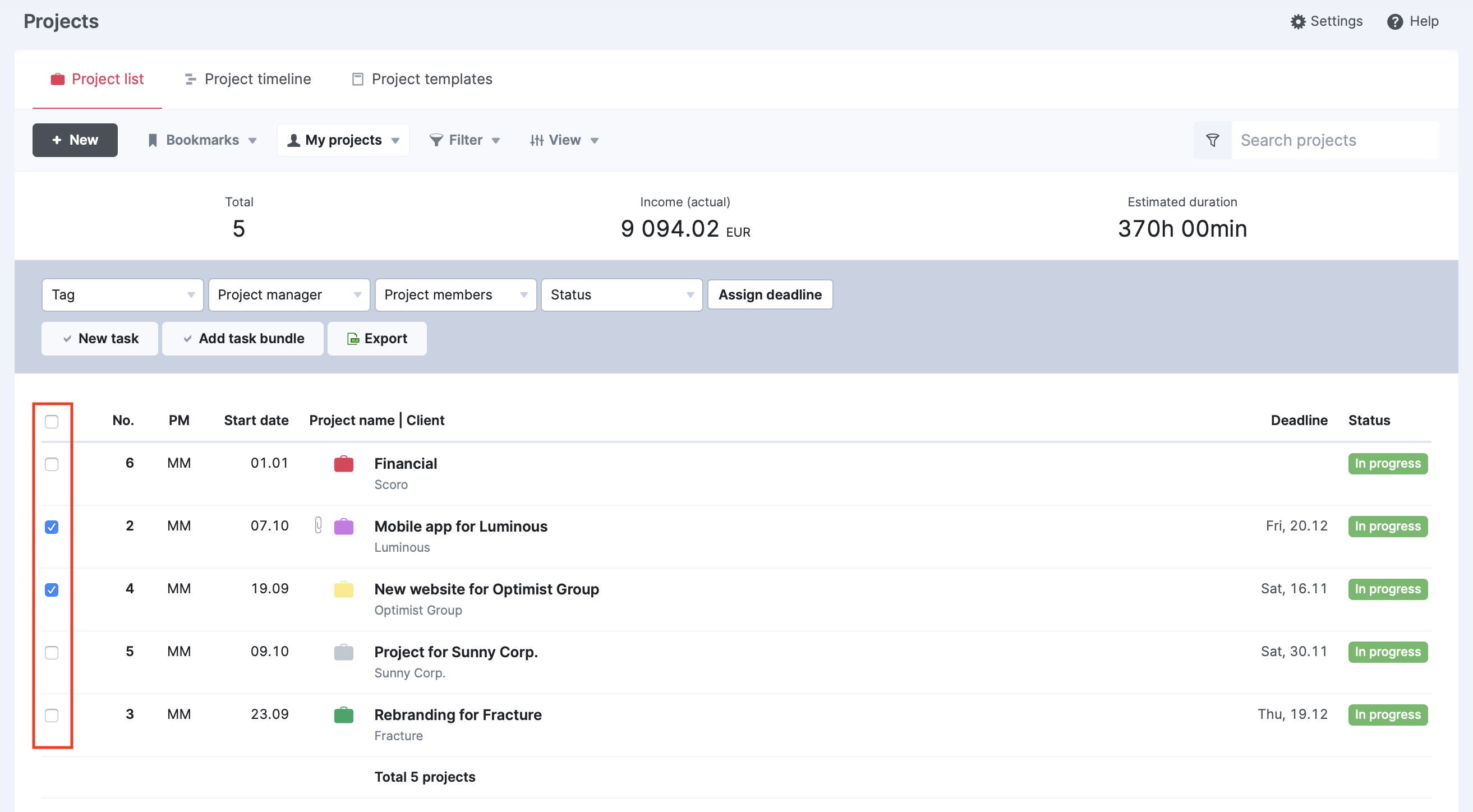1473x812 pixels.
Task: Click In progress badge for Rebranding for Fracture
Action: click(1388, 716)
